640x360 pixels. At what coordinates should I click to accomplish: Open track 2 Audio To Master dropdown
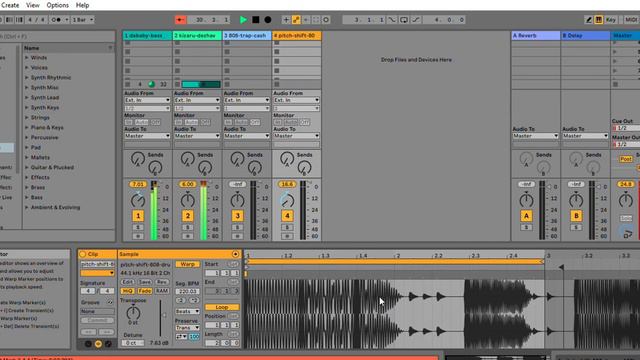[x=197, y=136]
